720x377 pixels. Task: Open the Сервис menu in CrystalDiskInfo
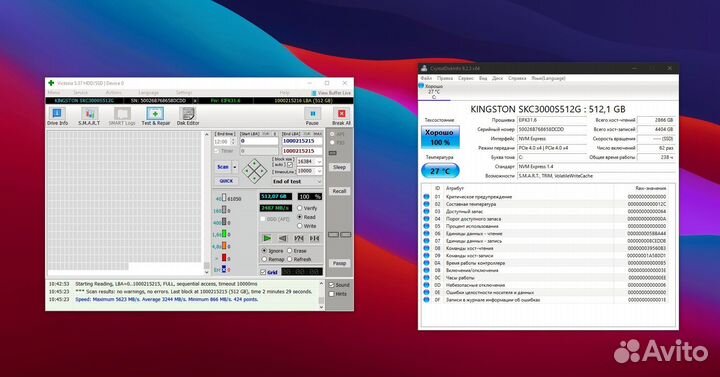click(466, 79)
